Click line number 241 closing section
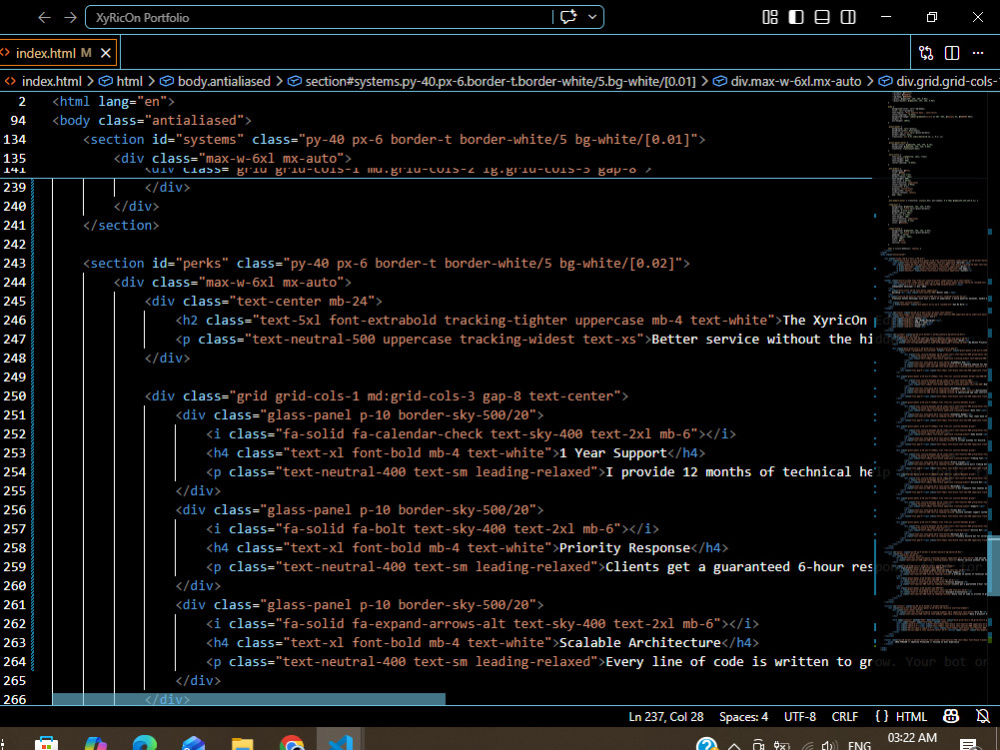This screenshot has width=1000, height=750. tap(15, 225)
